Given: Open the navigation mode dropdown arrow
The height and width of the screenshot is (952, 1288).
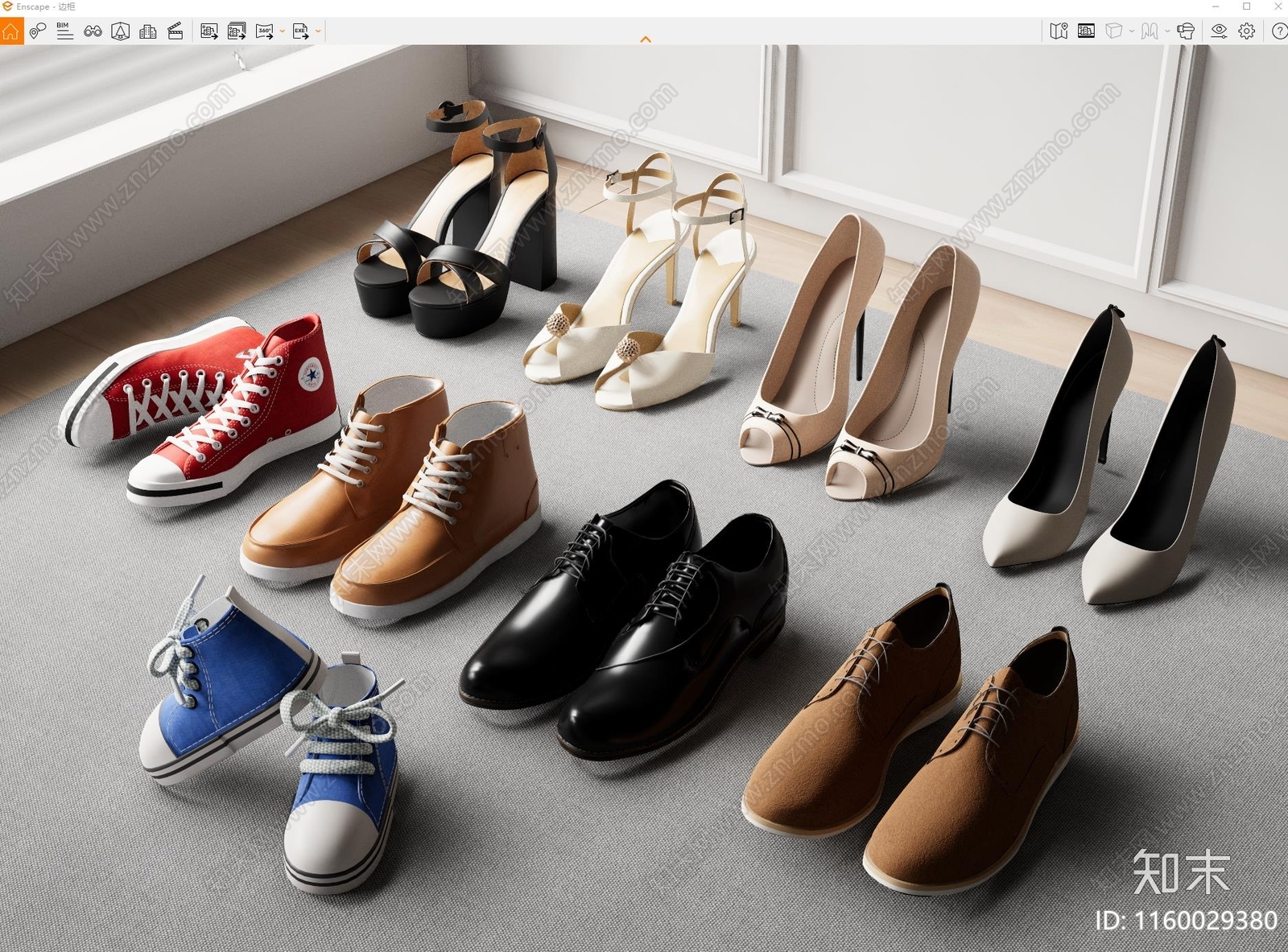Looking at the screenshot, I should point(1168,31).
